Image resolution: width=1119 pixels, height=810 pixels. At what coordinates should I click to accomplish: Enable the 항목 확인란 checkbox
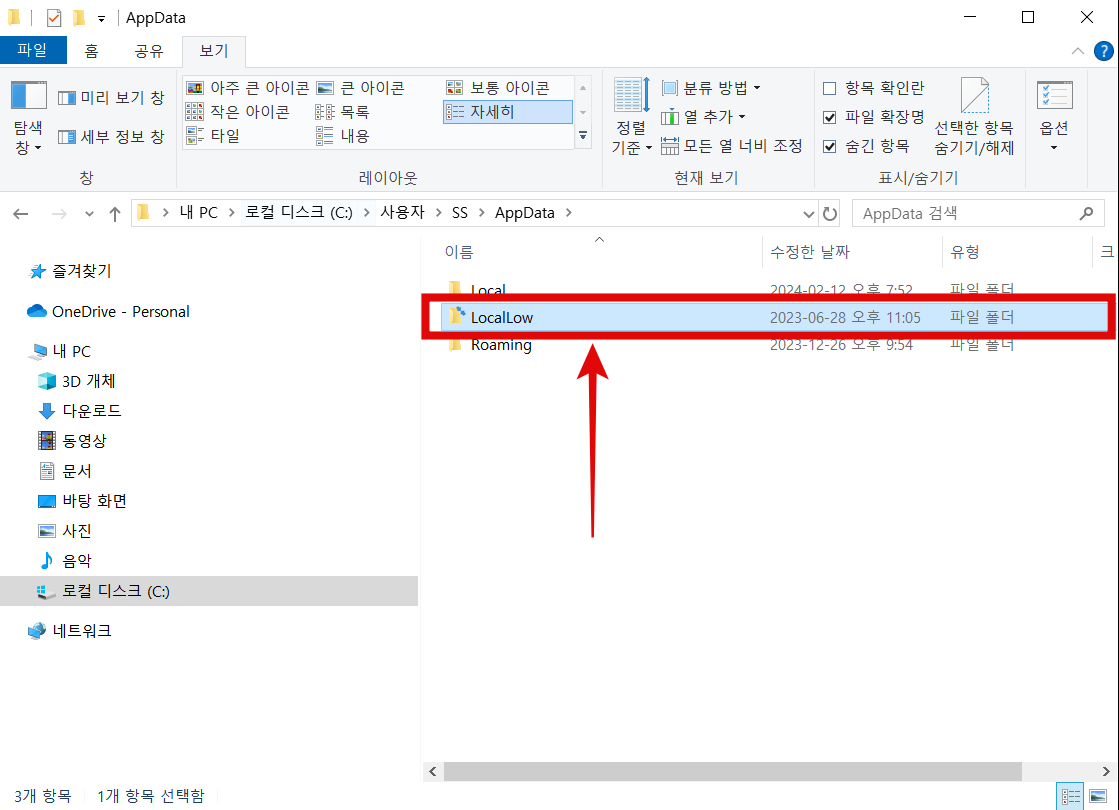[x=831, y=87]
